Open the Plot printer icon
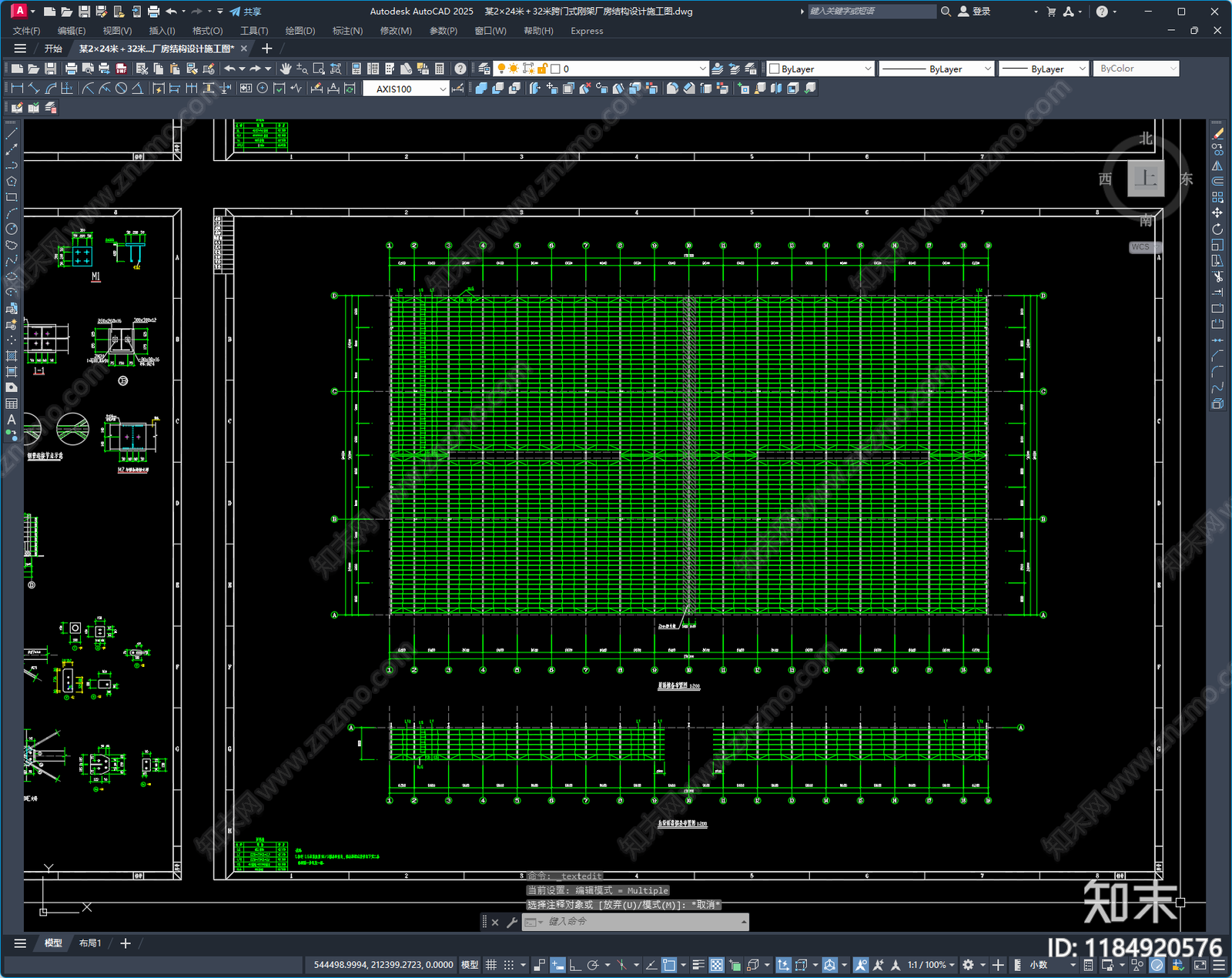Screen dimensions: 1232x978 pos(71,69)
